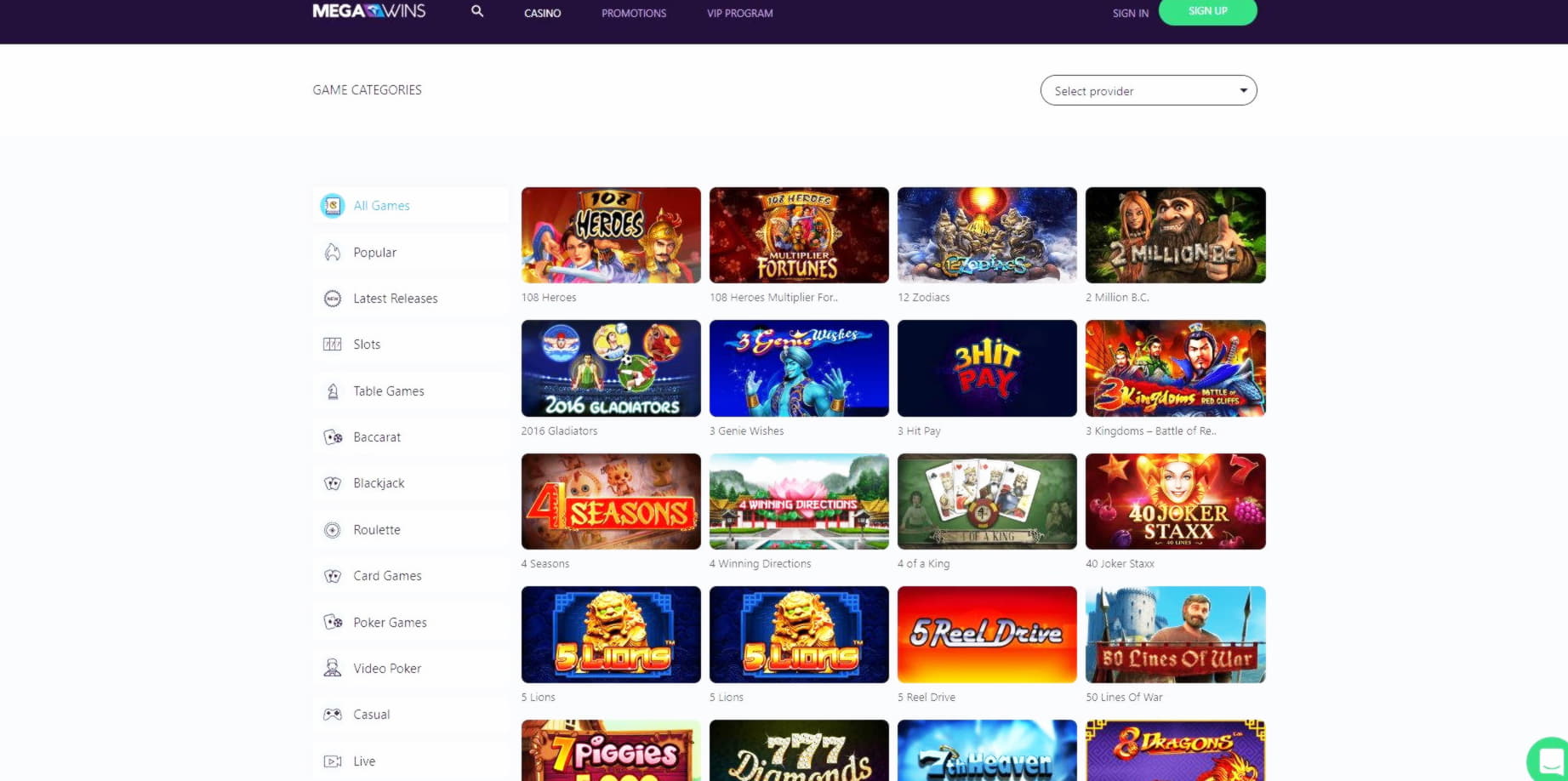Click the Roulette wheel icon

(333, 529)
